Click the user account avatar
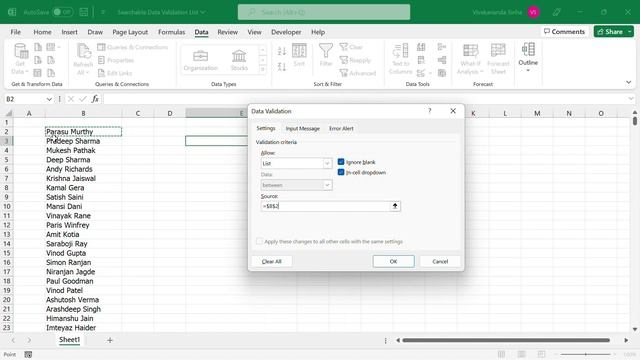The image size is (640, 360). click(x=533, y=12)
